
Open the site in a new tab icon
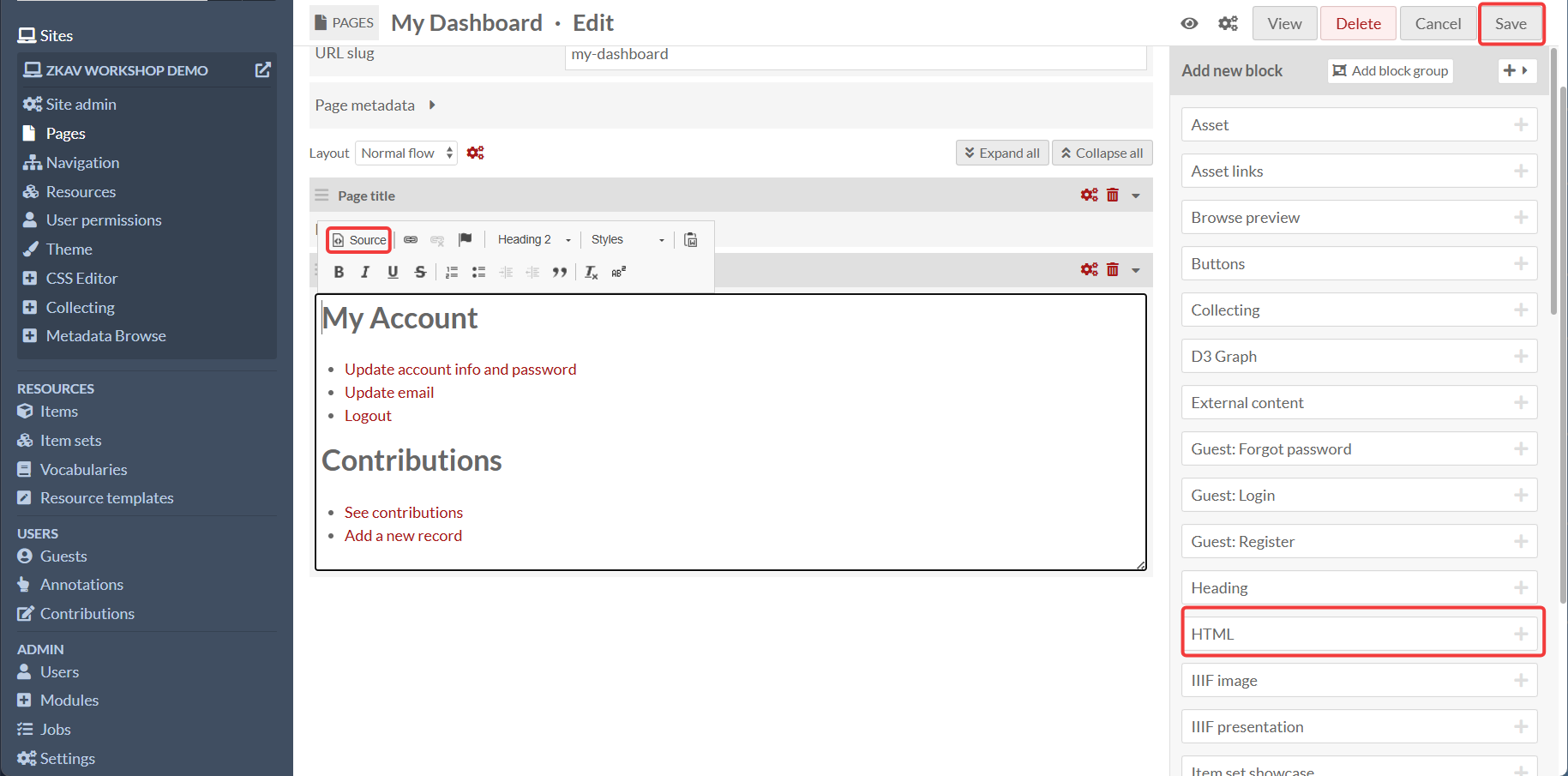click(263, 70)
